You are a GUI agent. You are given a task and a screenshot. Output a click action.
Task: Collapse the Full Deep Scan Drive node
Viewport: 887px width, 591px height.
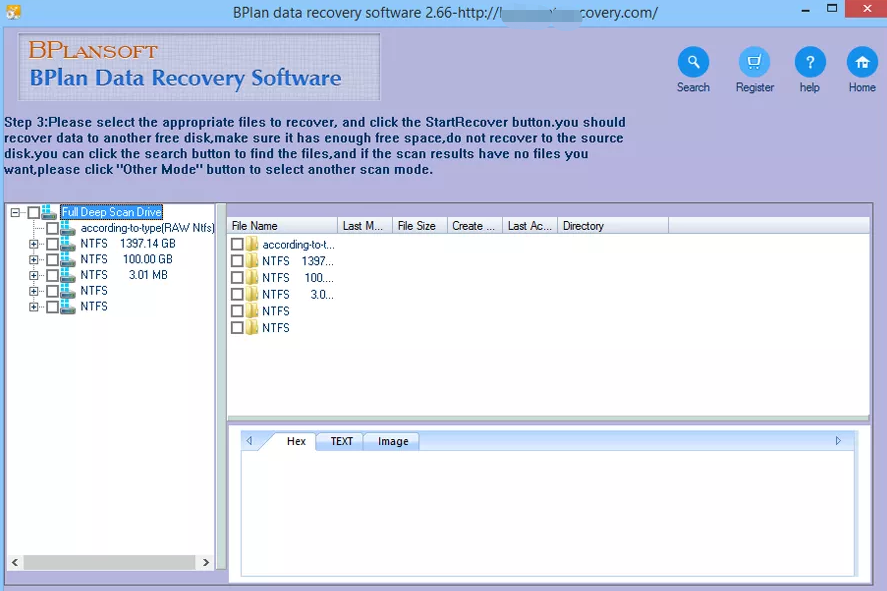[15, 213]
